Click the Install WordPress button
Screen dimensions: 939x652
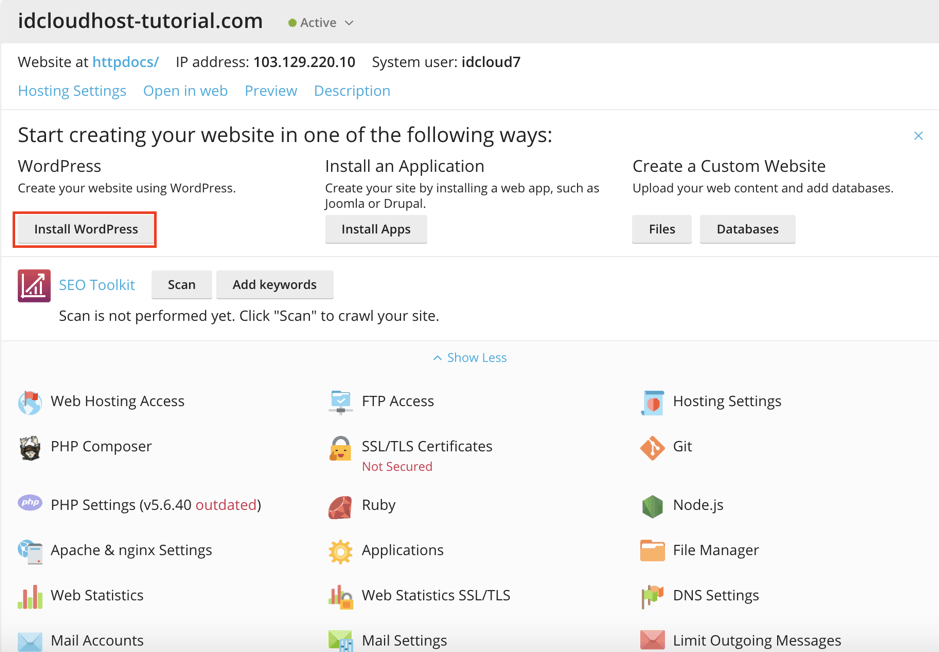(x=84, y=229)
